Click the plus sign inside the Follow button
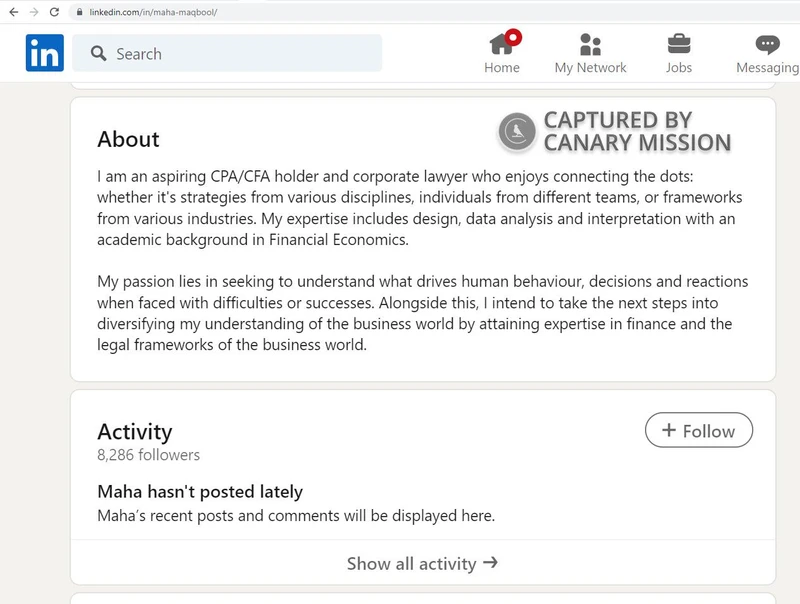Image resolution: width=800 pixels, height=604 pixels. pyautogui.click(x=669, y=430)
